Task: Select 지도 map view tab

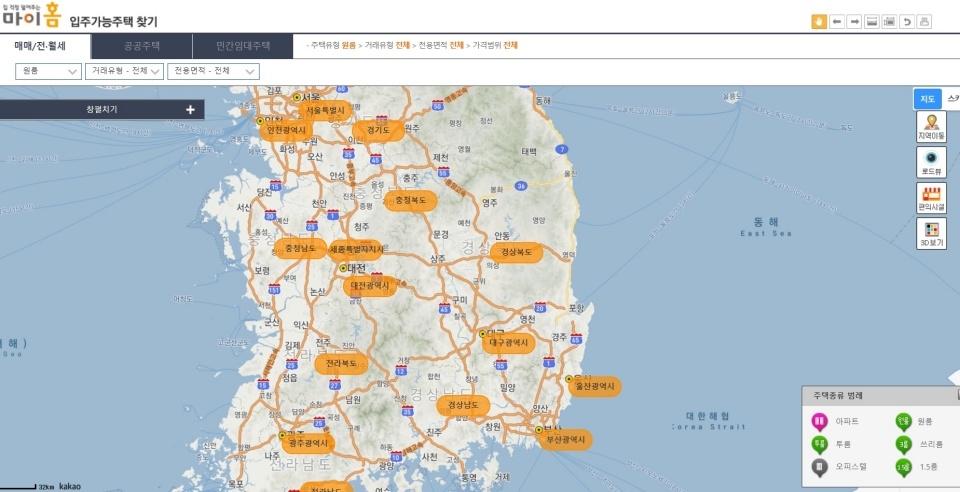Action: click(928, 99)
